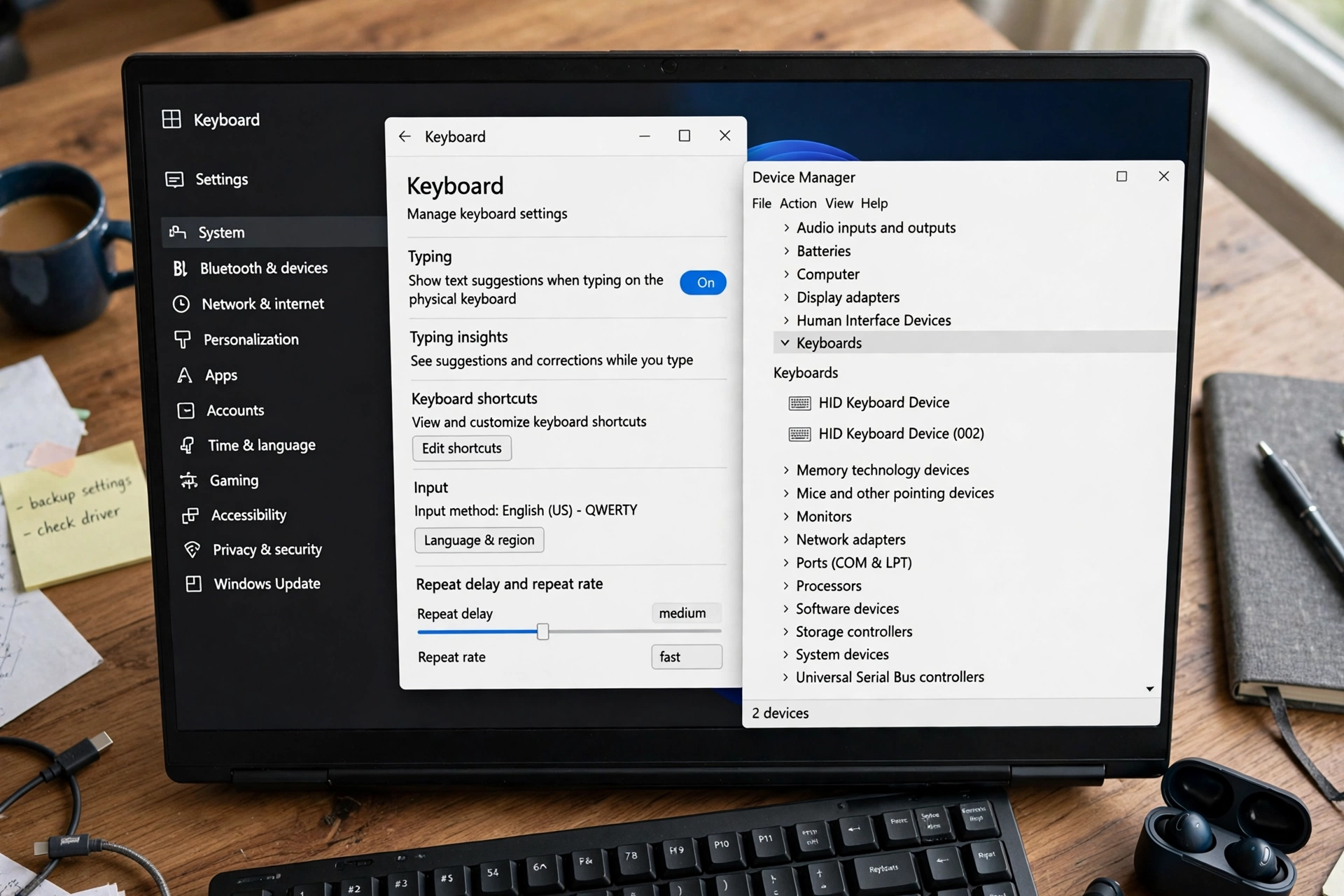
Task: Click the Accounts icon in sidebar
Action: [x=185, y=410]
